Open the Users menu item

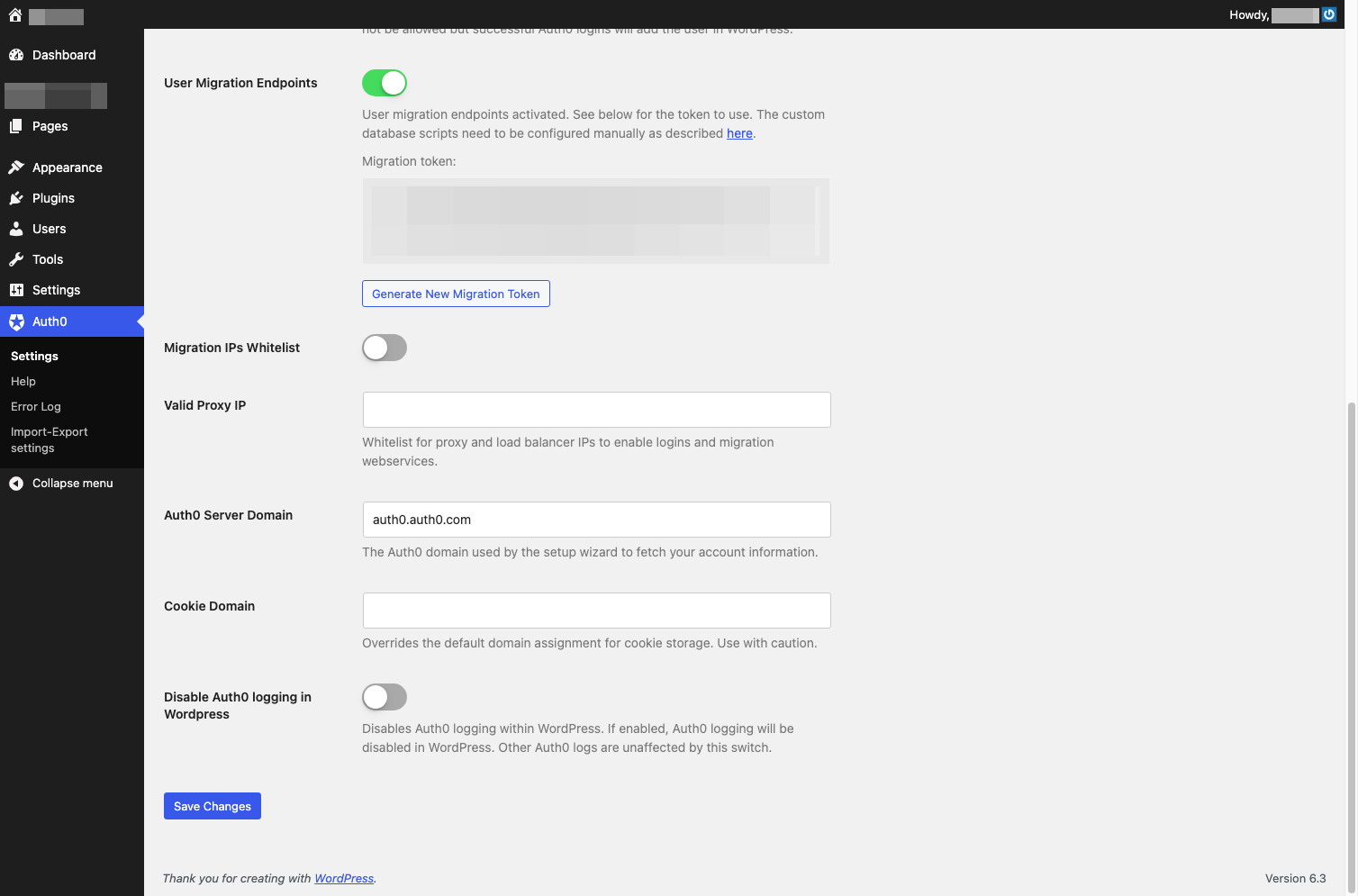[72, 229]
